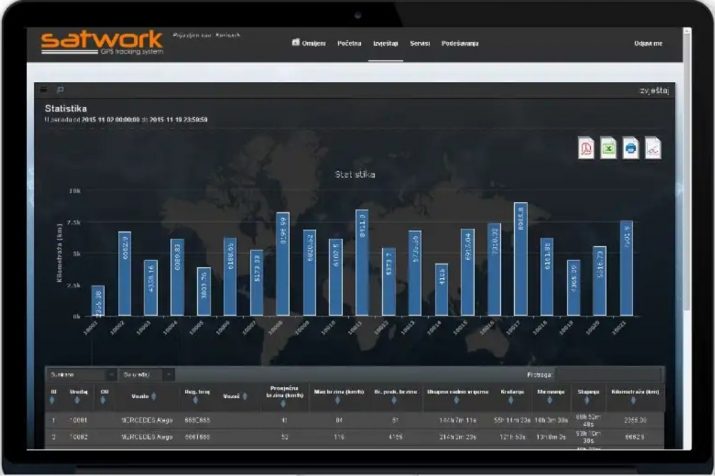Viewport: 715px width, 476px height.
Task: Click the small flag icon in panel header
Action: click(60, 90)
